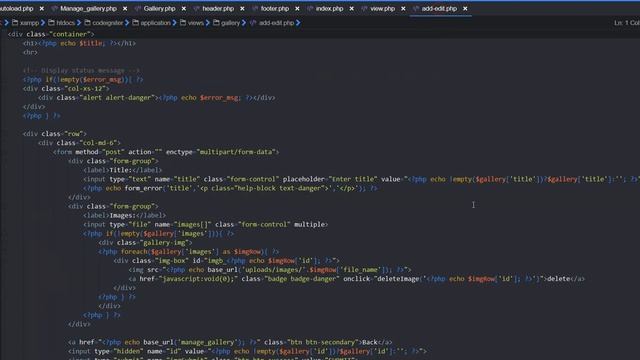Click the 'btn btn-secondary' Back link line
The height and width of the screenshot is (360, 640).
[x=230, y=342]
